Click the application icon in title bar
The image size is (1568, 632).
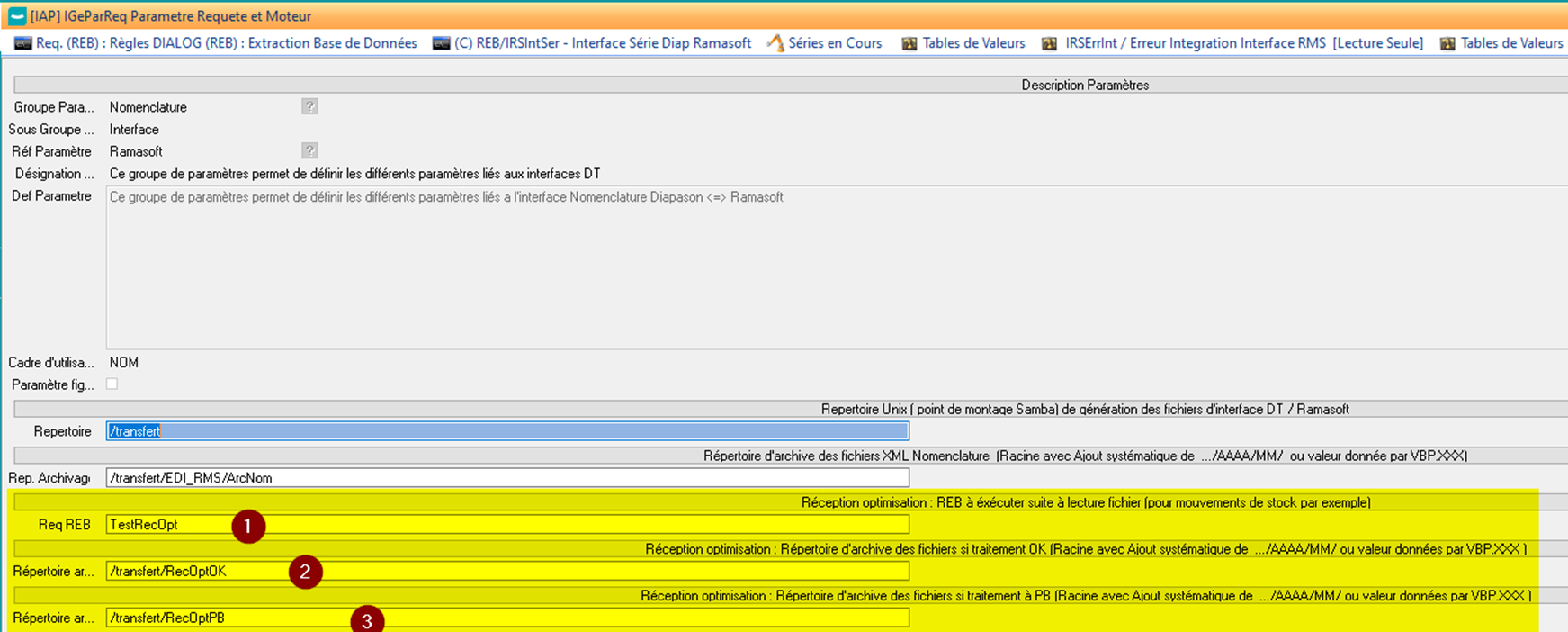tap(16, 15)
